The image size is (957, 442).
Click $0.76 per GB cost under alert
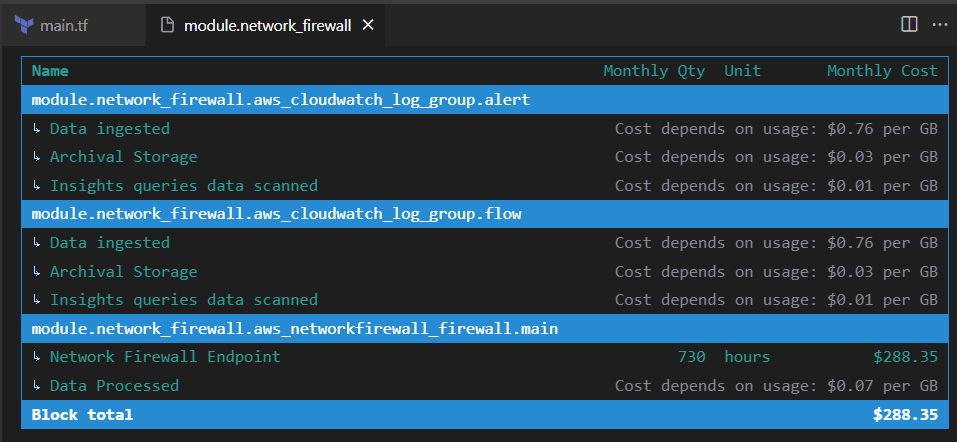882,129
